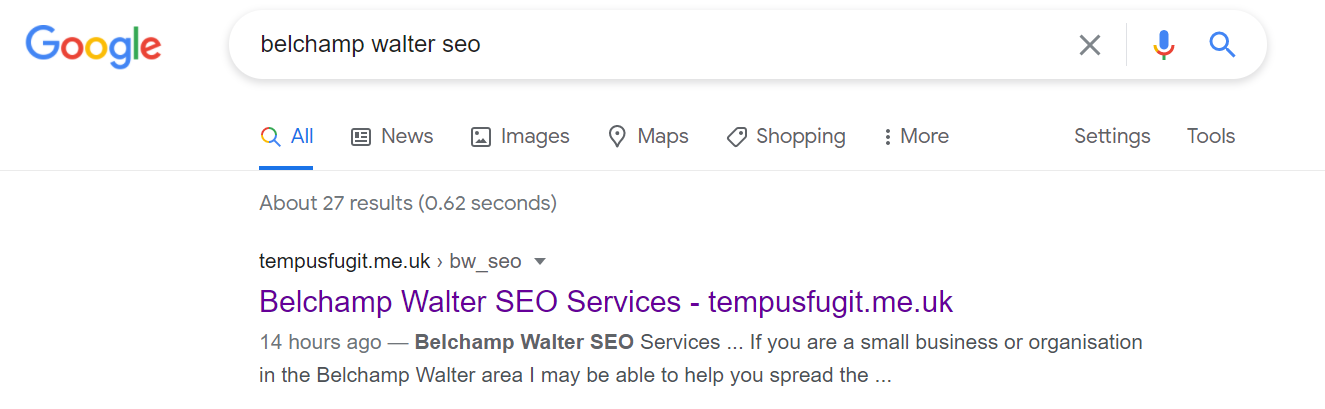The height and width of the screenshot is (409, 1325).
Task: Click the blue magnifying glass search button
Action: pos(1222,45)
